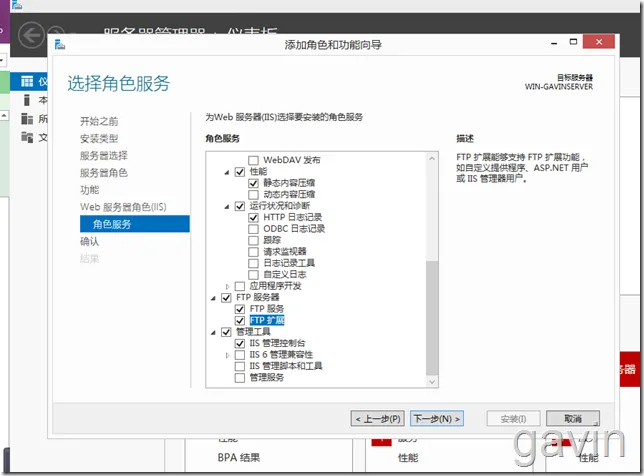Viewport: 644px width, 476px height.
Task: Close the wizard with the red X
Action: pyautogui.click(x=599, y=42)
